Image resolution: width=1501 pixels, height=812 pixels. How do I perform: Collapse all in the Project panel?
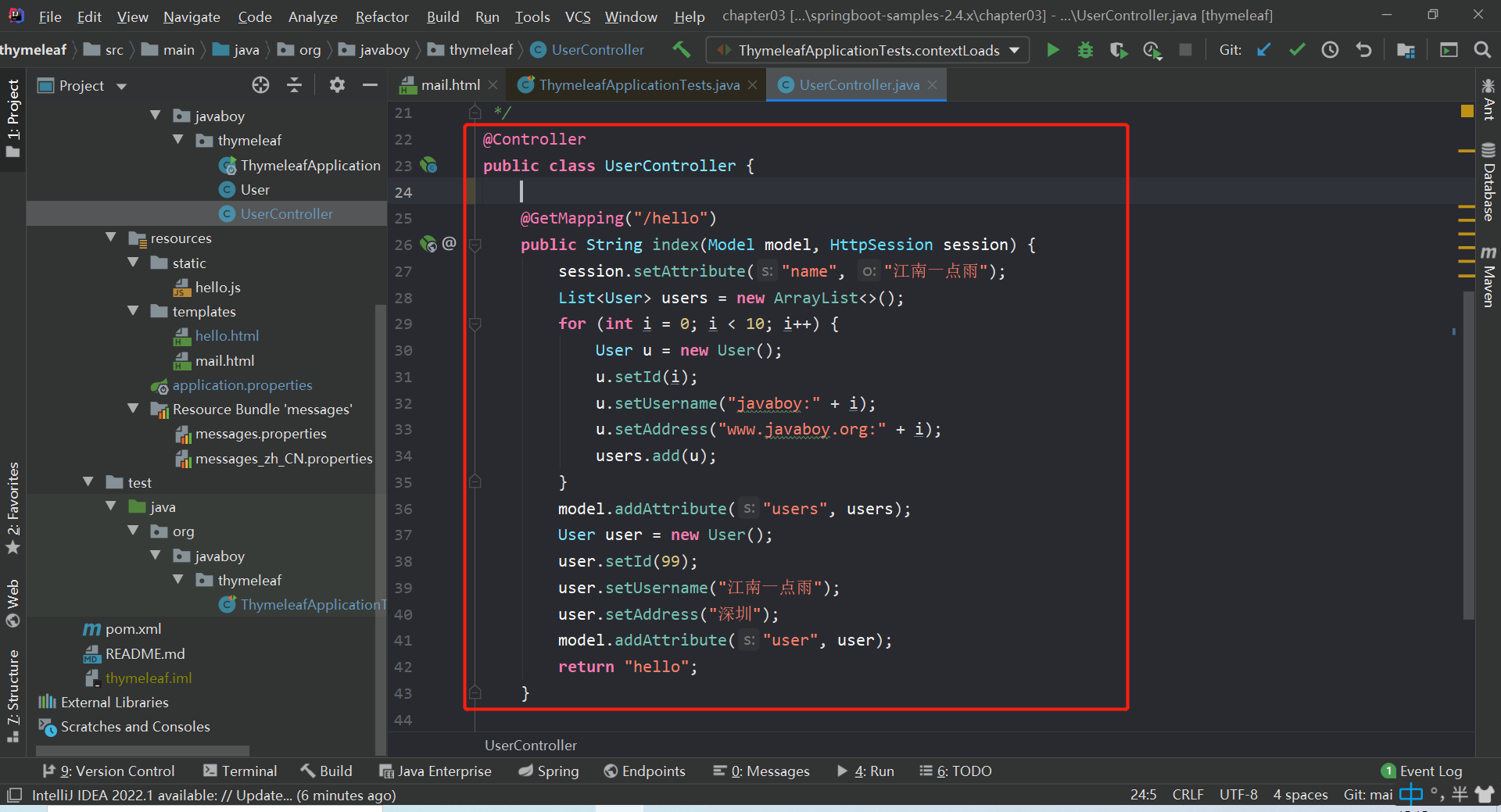294,85
